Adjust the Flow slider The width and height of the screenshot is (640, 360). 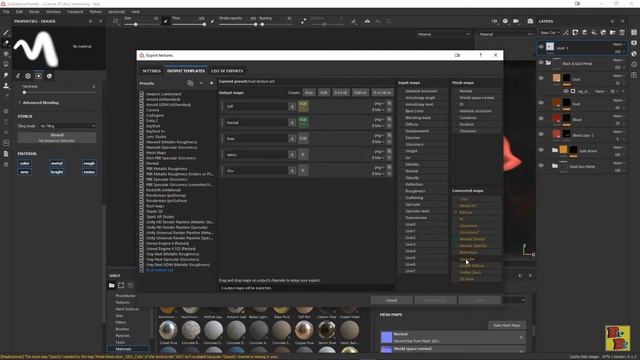pos(189,24)
